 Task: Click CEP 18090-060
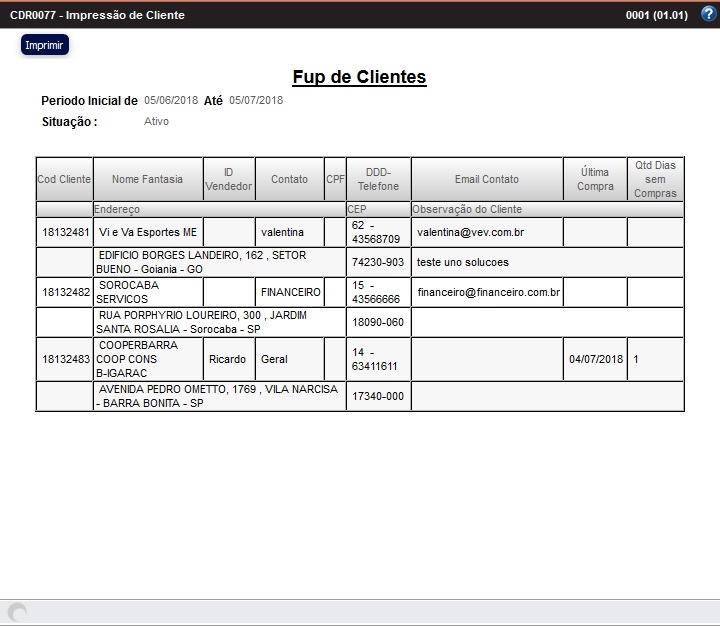coord(378,322)
